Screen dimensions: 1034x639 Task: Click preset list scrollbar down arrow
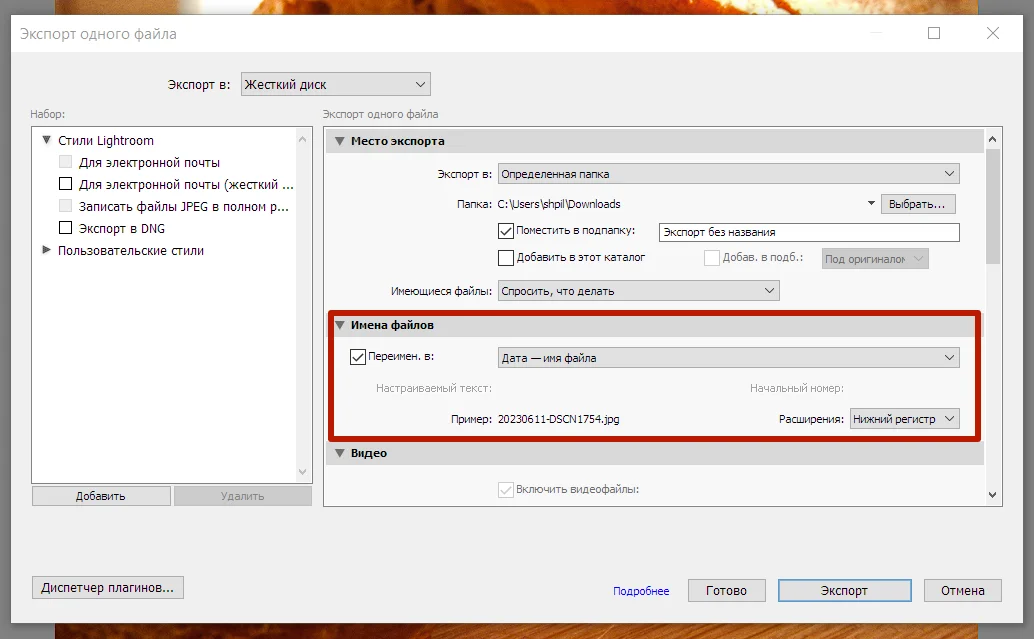(x=303, y=472)
